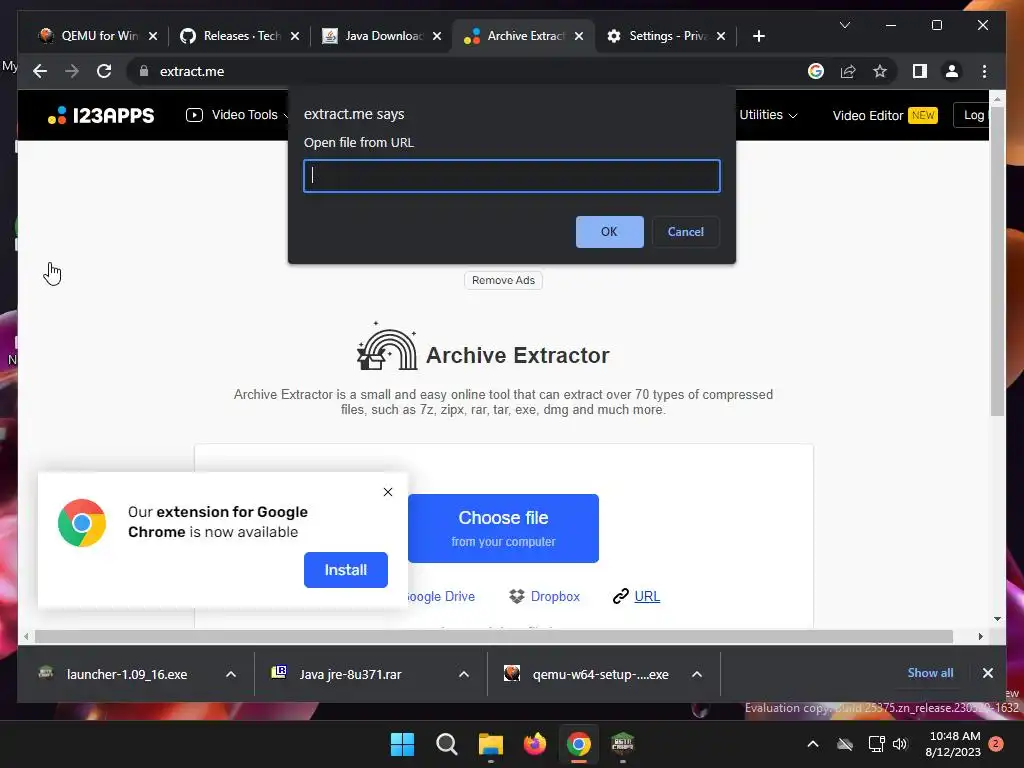Open Chrome profile icon
Screen dimensions: 1024x768
point(952,71)
